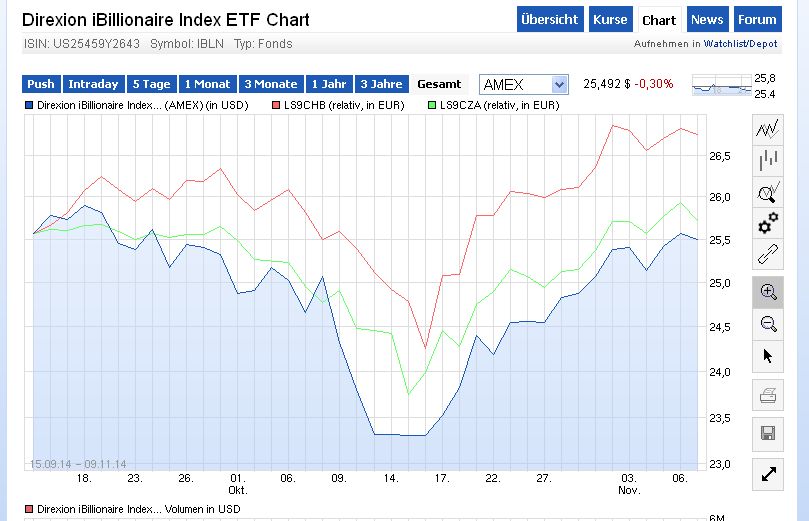Open the AMEX exchange dropdown
The image size is (809, 521).
[x=524, y=85]
